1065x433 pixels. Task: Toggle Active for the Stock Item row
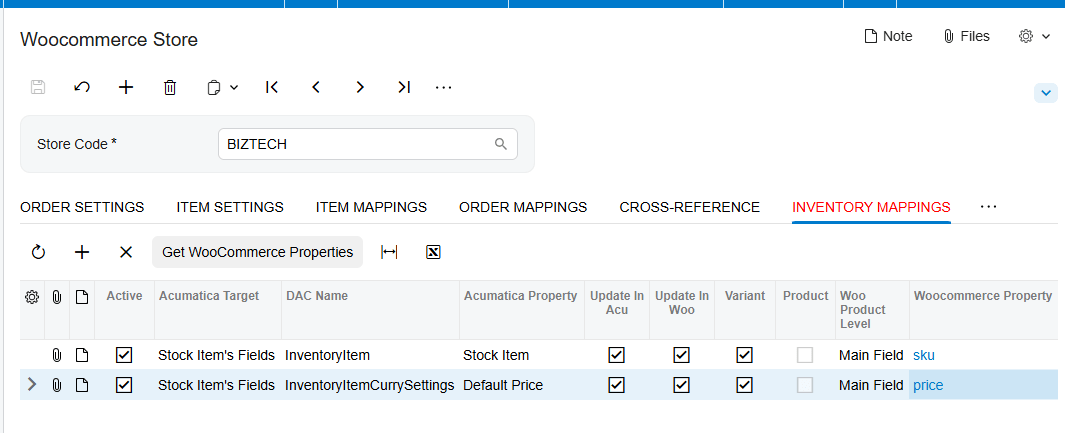(x=124, y=355)
